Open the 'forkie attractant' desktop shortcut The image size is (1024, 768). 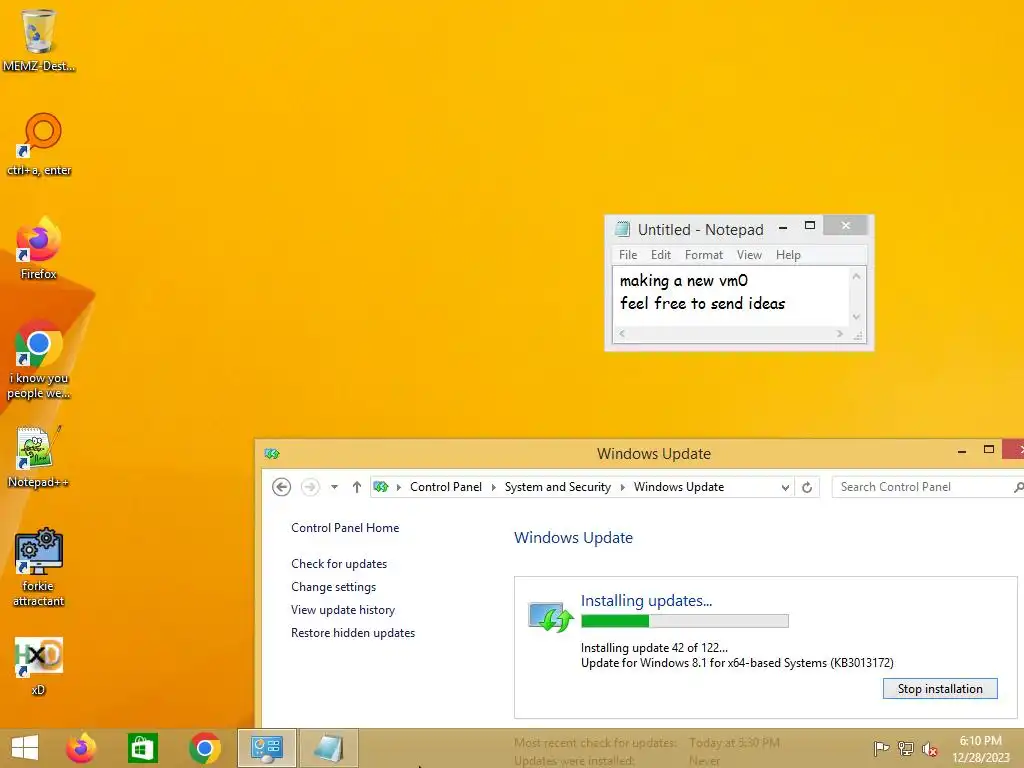tap(39, 567)
